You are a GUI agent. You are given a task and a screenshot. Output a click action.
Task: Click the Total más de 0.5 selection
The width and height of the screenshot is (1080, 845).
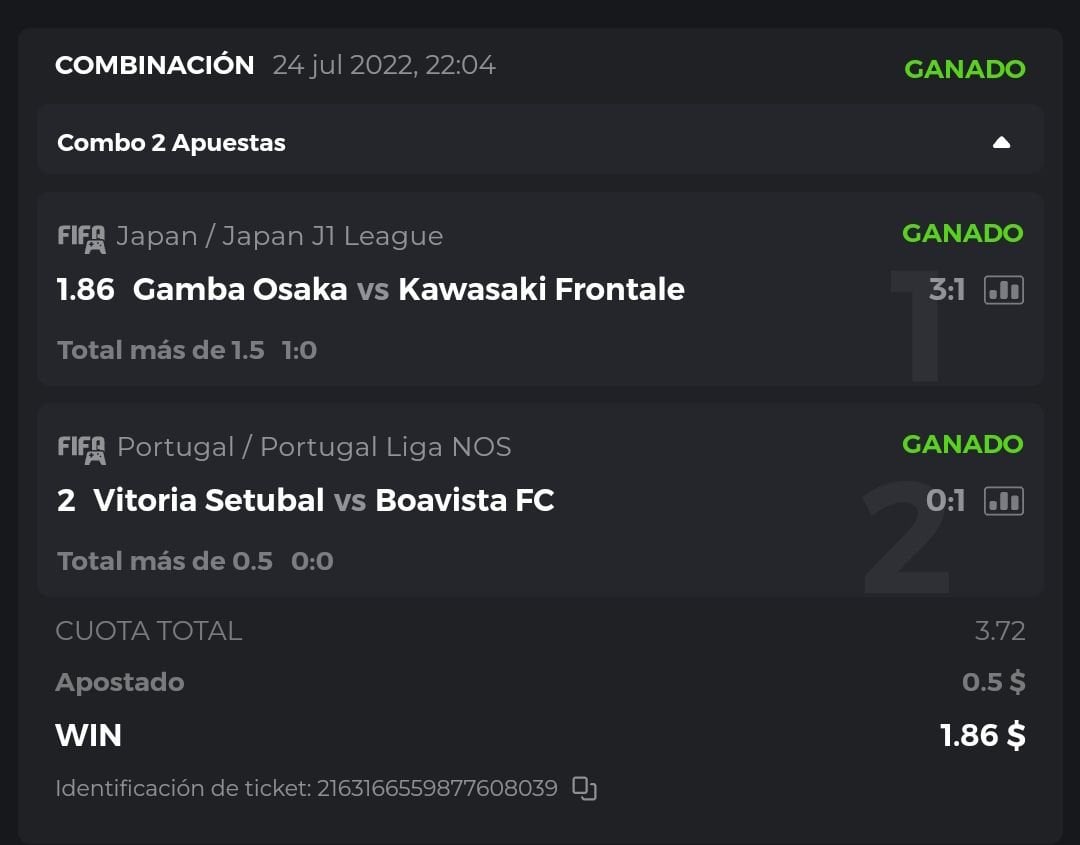point(165,561)
